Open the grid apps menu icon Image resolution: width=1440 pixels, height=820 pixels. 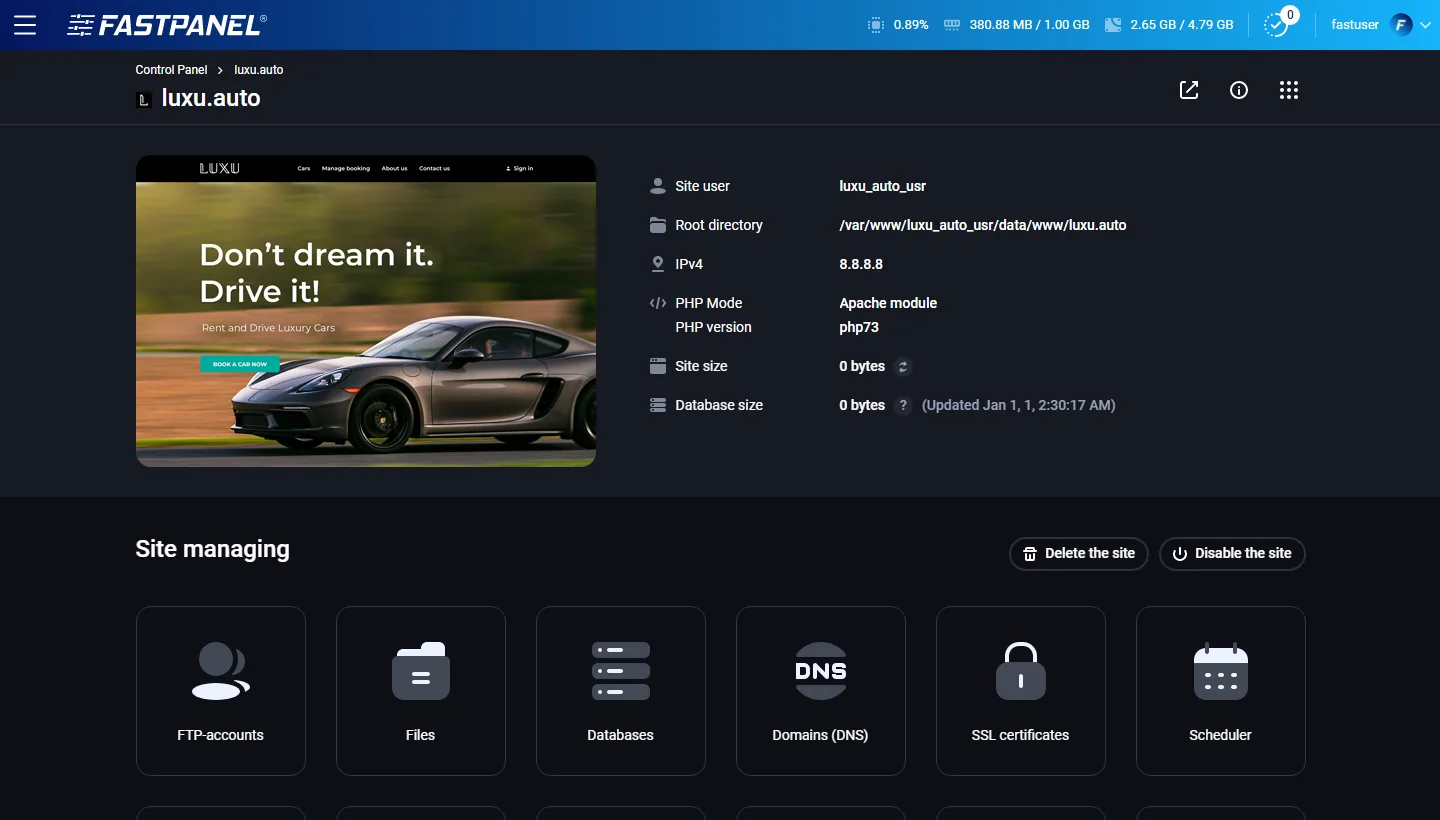point(1289,90)
